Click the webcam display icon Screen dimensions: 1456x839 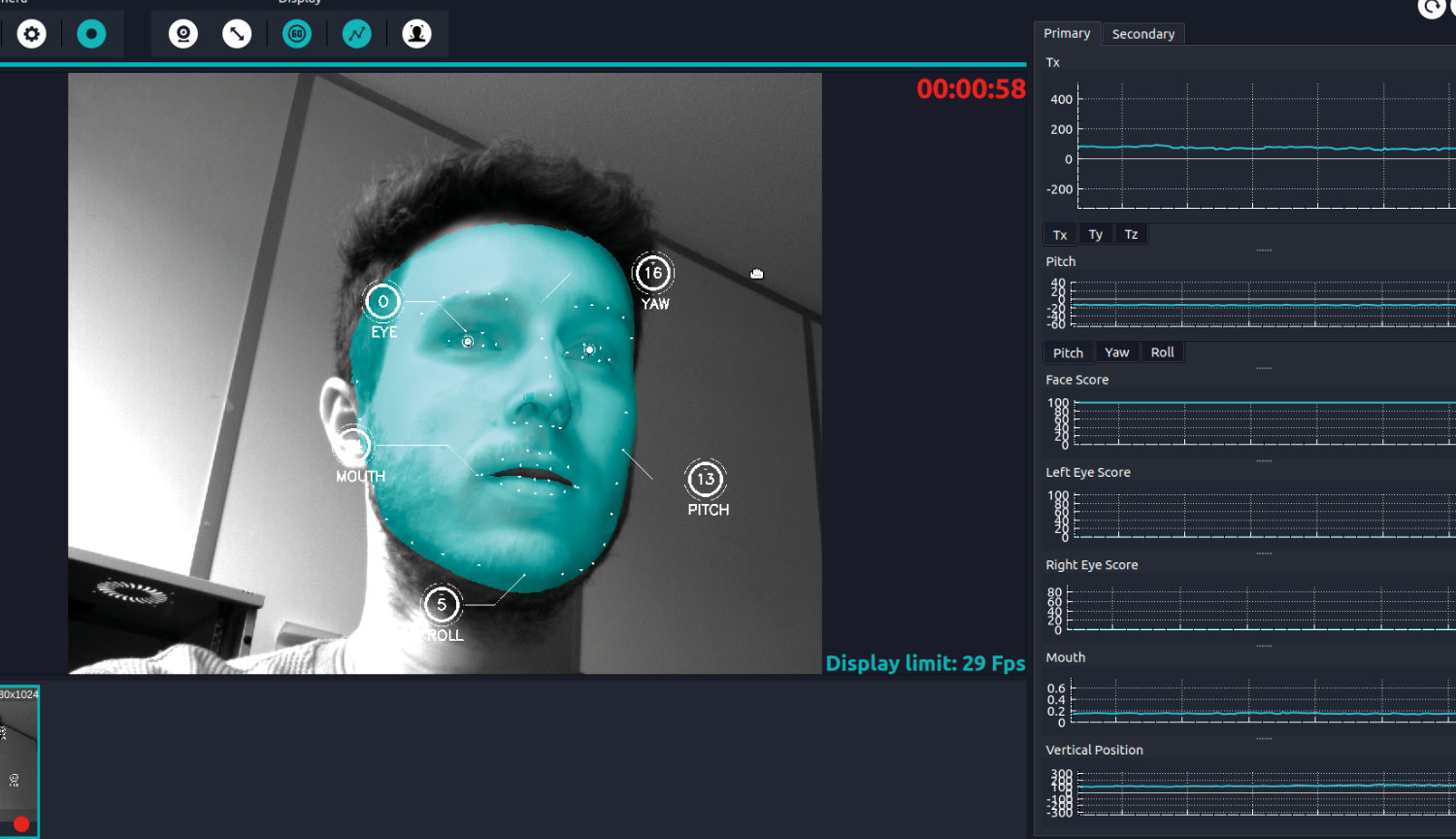(182, 34)
